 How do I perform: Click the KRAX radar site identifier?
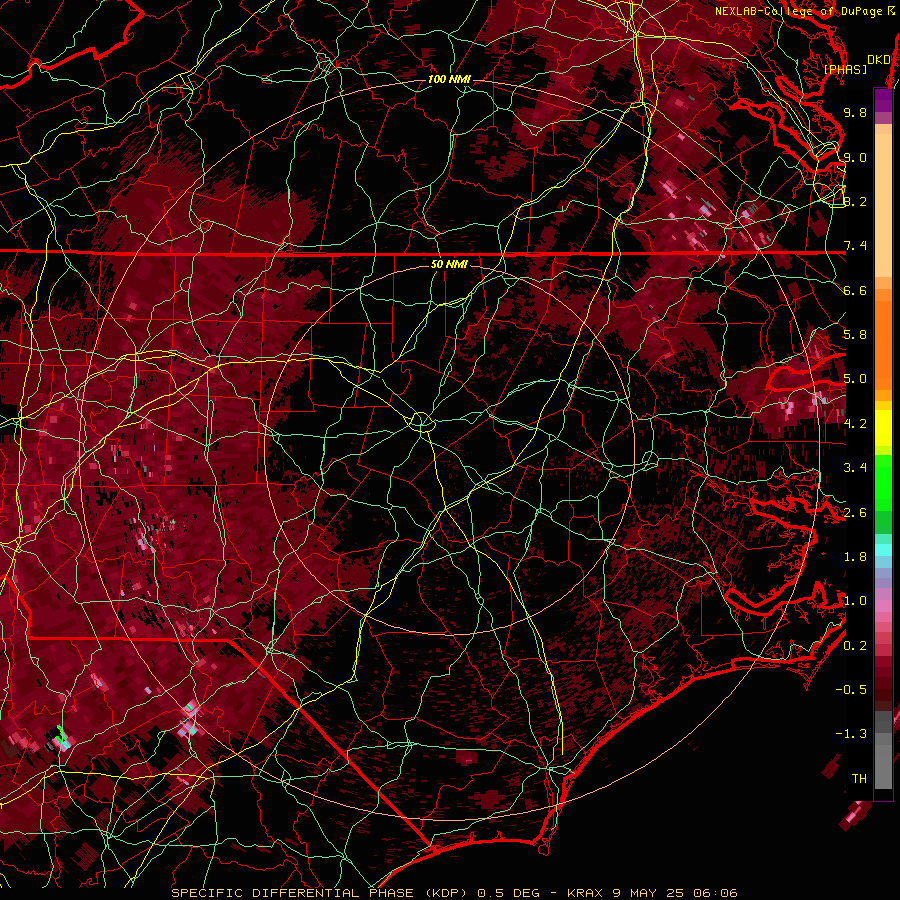[x=585, y=893]
